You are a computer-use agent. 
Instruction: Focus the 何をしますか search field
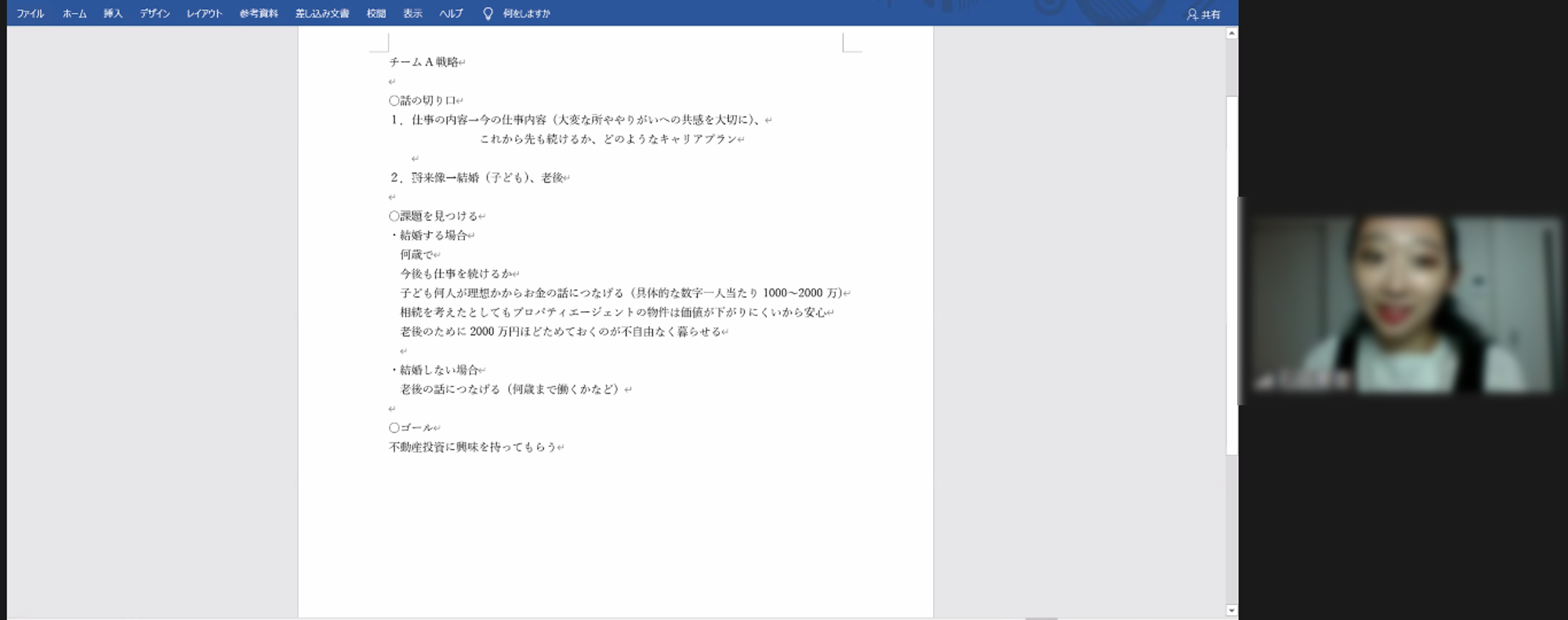coord(527,13)
